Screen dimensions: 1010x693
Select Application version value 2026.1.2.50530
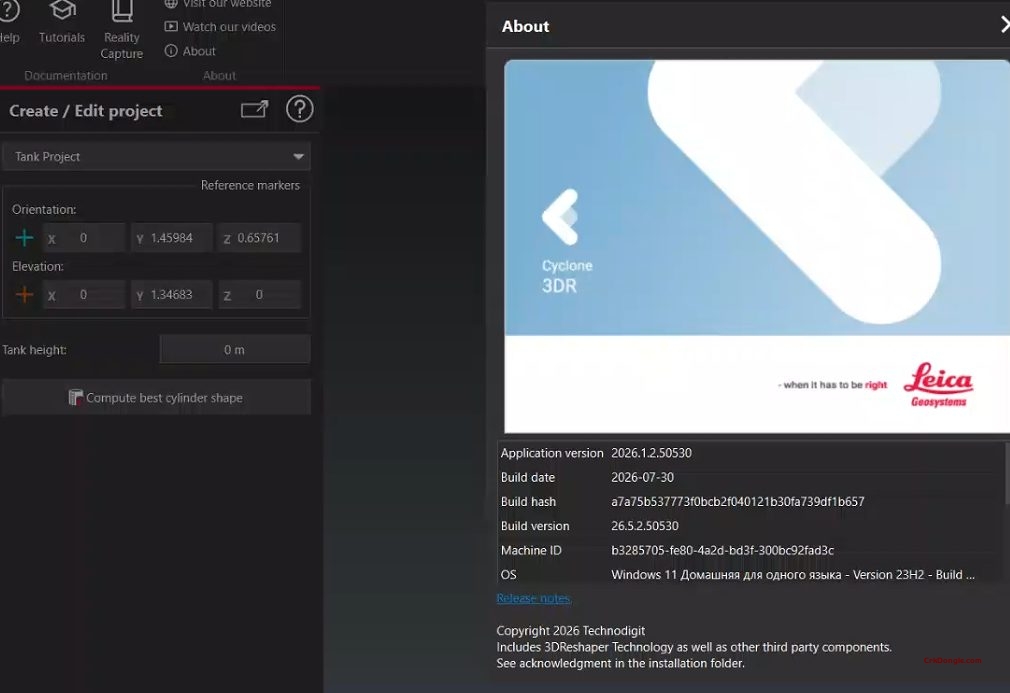[651, 453]
